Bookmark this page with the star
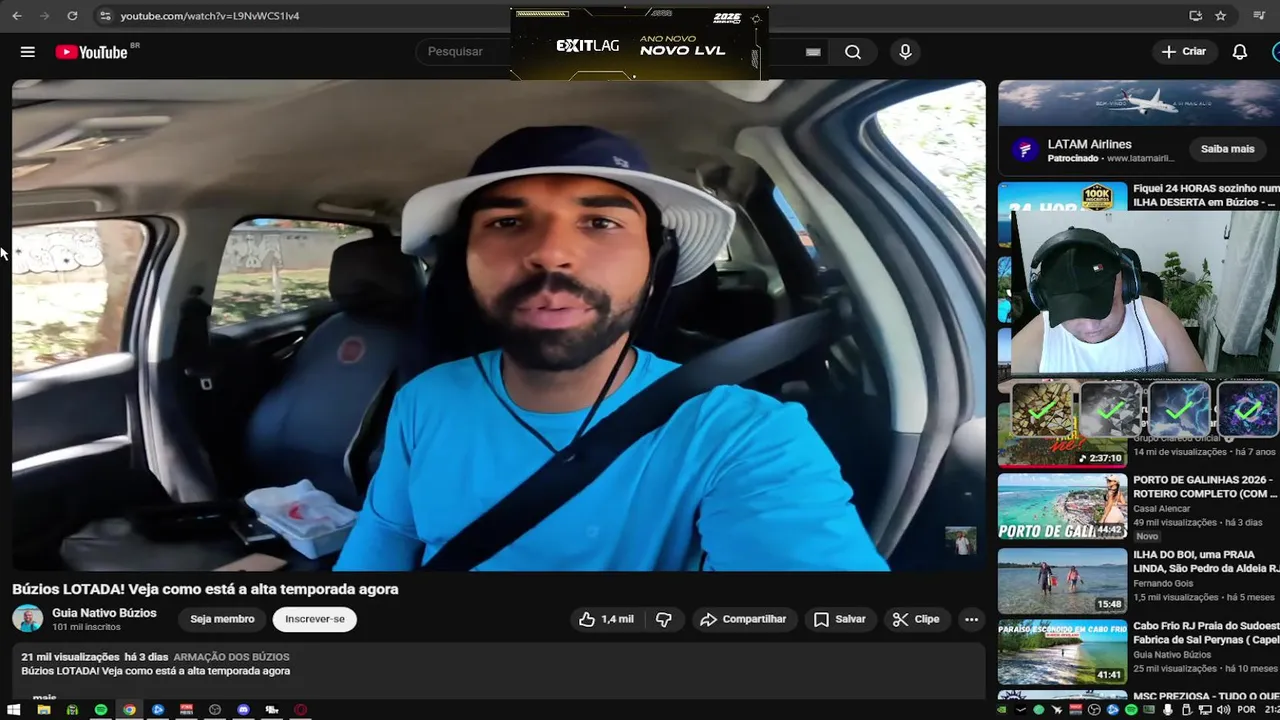 (1221, 16)
